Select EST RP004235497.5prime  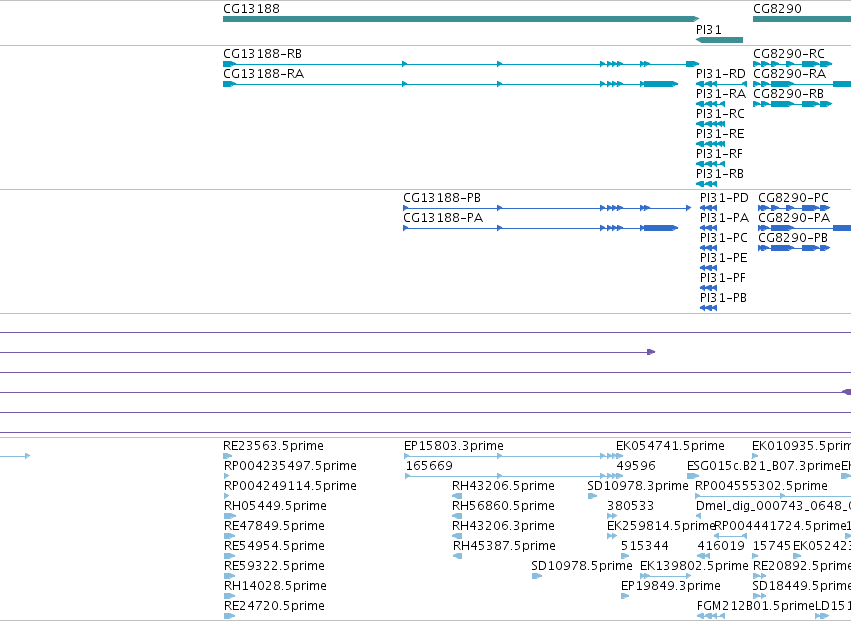290,466
